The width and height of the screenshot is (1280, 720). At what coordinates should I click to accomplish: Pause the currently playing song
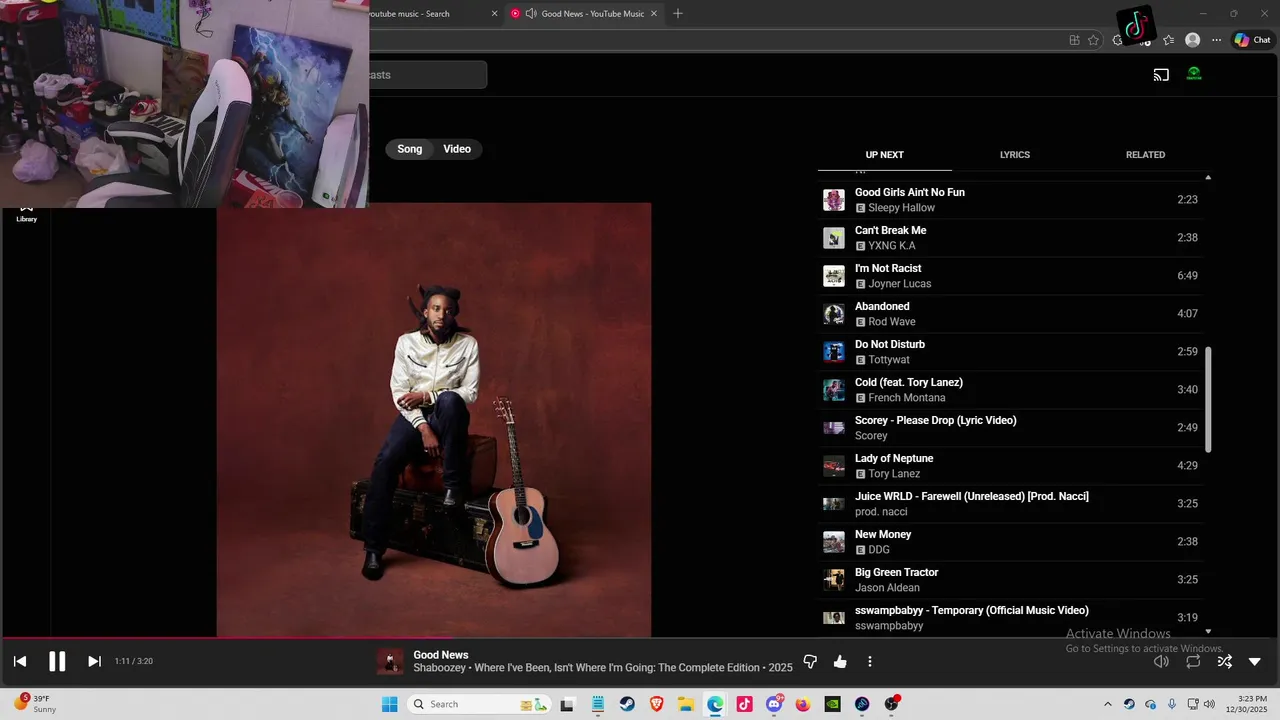point(57,661)
